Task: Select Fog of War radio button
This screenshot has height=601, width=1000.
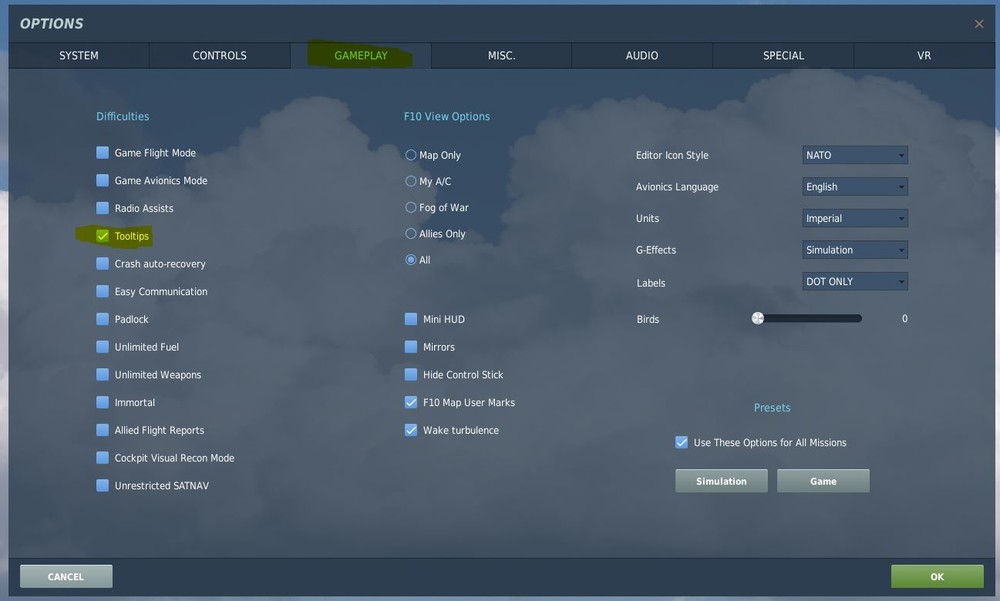Action: pyautogui.click(x=411, y=207)
